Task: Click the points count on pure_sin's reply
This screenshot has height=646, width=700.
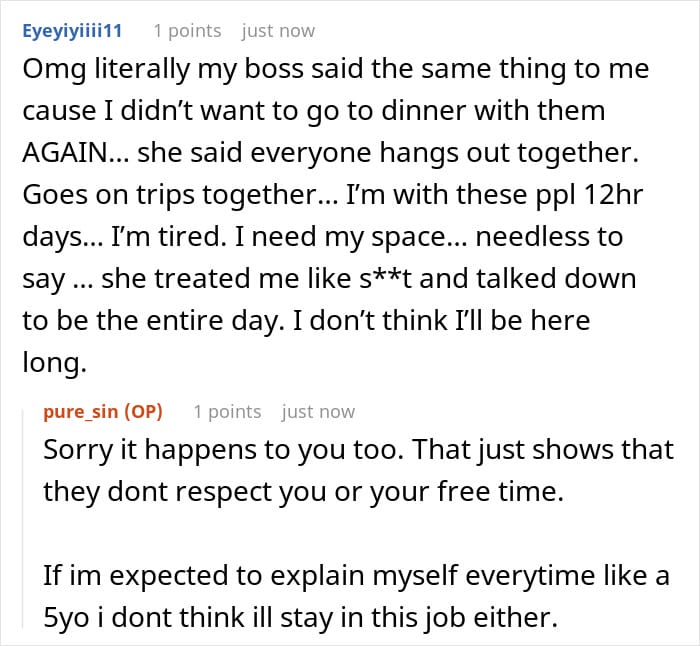Action: point(227,411)
